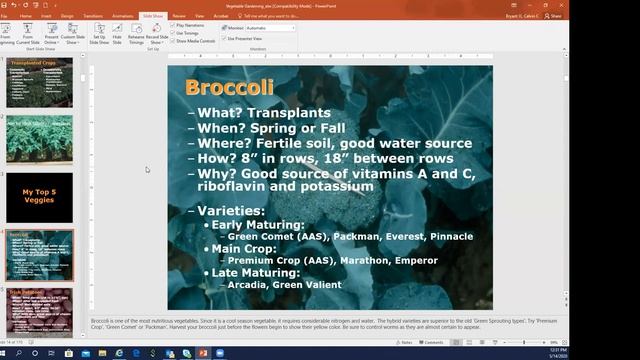Switch to the Acrobat tab
This screenshot has width=640, height=360.
pyautogui.click(x=221, y=16)
